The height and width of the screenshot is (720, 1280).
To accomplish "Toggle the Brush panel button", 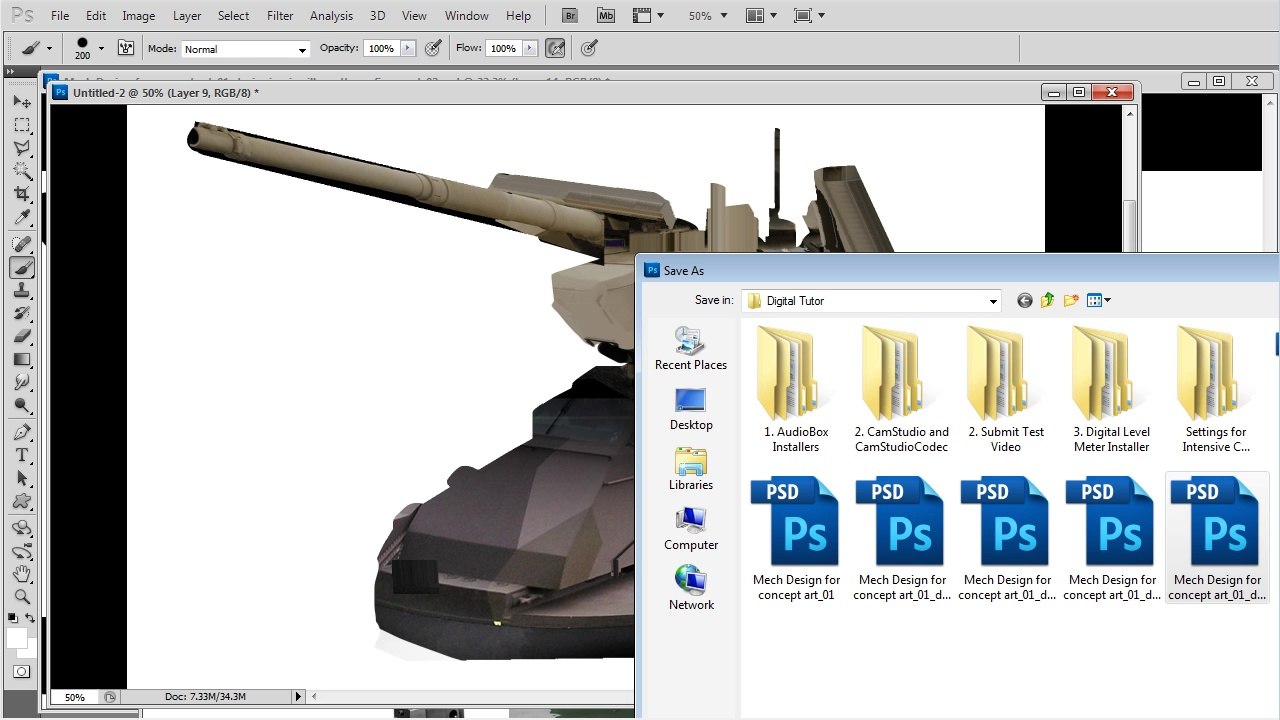I will (x=126, y=48).
